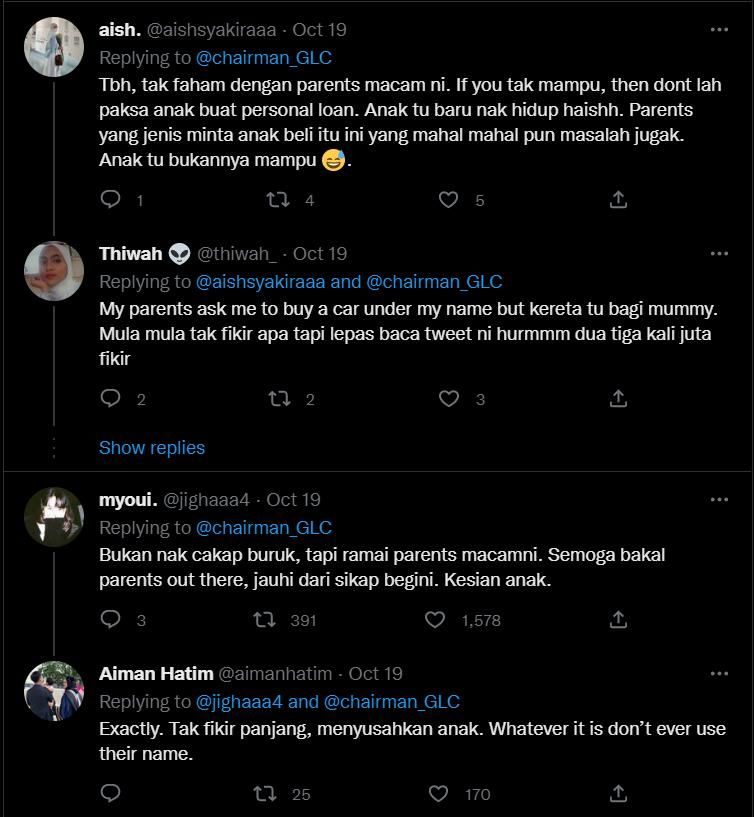Expand Show replies under Thiwah's tweet
The width and height of the screenshot is (754, 817).
[x=152, y=448]
